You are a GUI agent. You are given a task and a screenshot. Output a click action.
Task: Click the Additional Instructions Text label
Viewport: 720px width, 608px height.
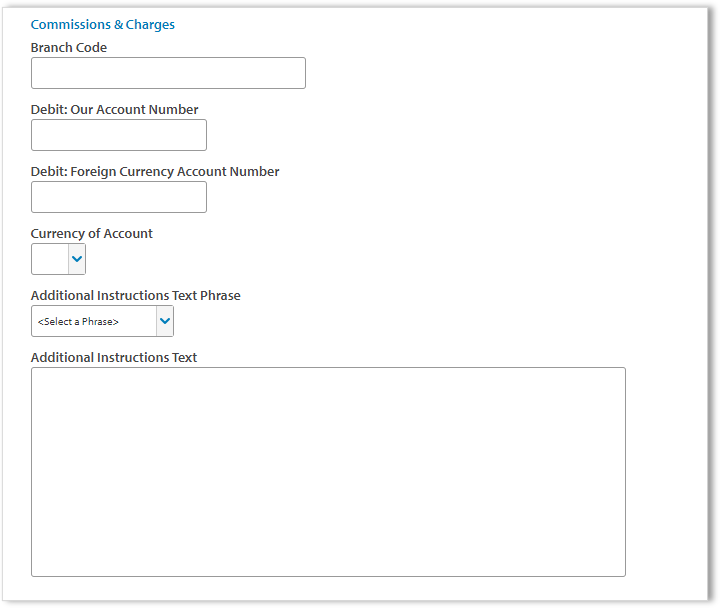click(114, 357)
